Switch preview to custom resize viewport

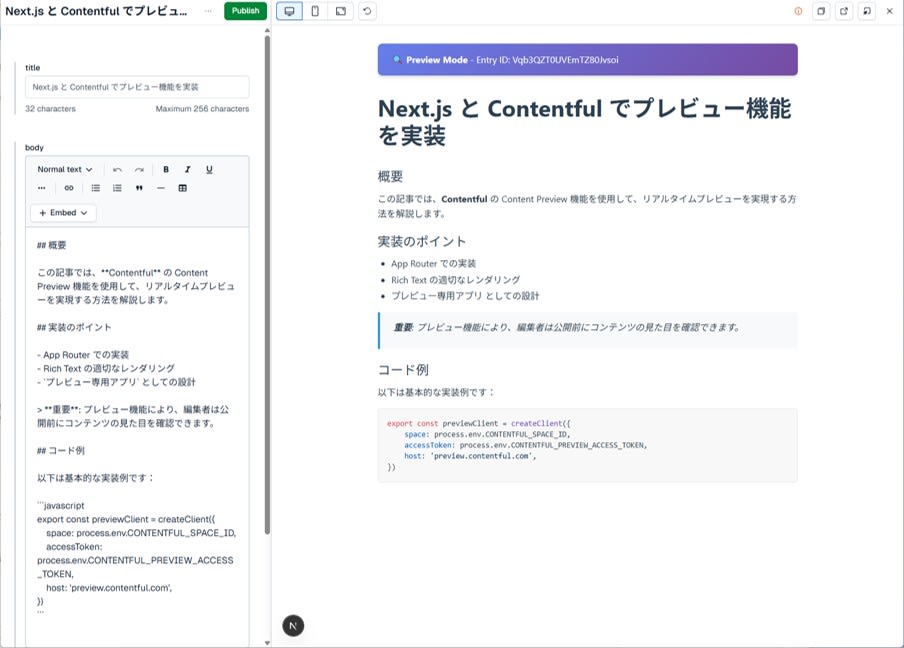341,11
